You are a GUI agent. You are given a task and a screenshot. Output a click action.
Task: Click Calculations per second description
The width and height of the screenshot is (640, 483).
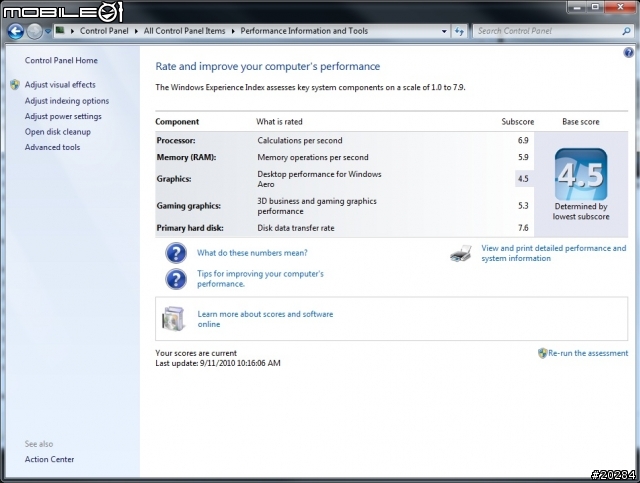300,140
